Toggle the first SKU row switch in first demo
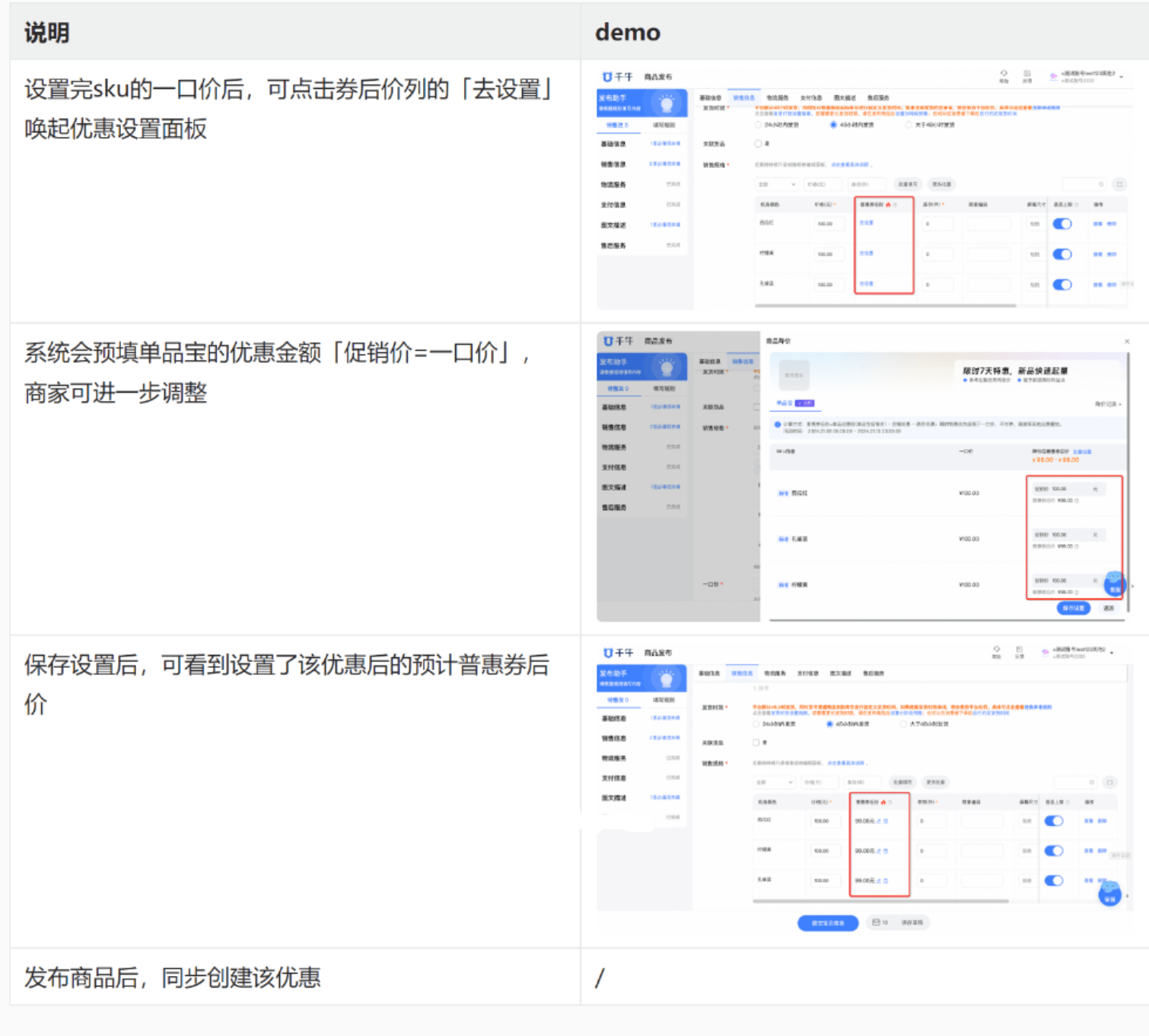 pyautogui.click(x=1062, y=224)
